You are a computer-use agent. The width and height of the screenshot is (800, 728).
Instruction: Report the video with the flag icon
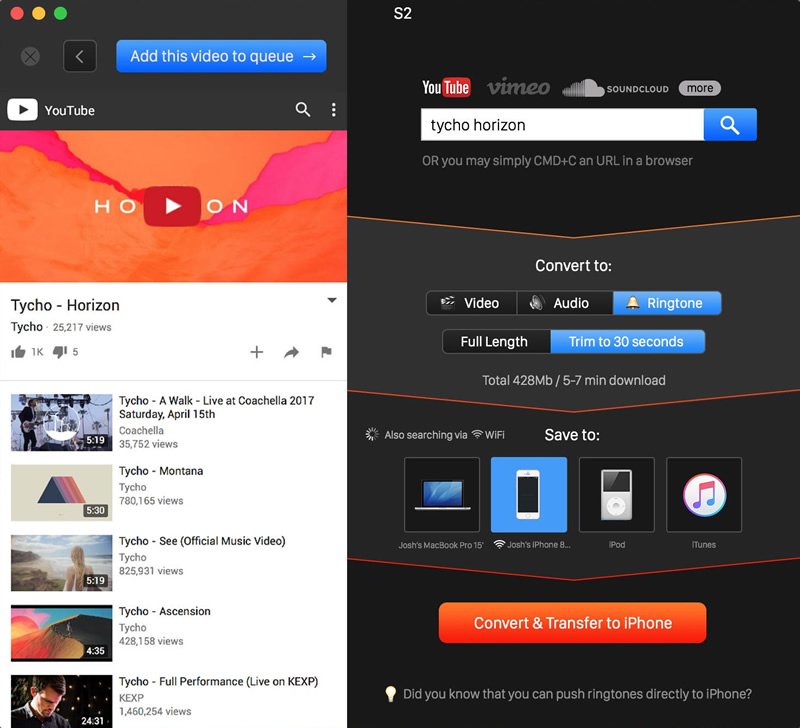point(326,352)
